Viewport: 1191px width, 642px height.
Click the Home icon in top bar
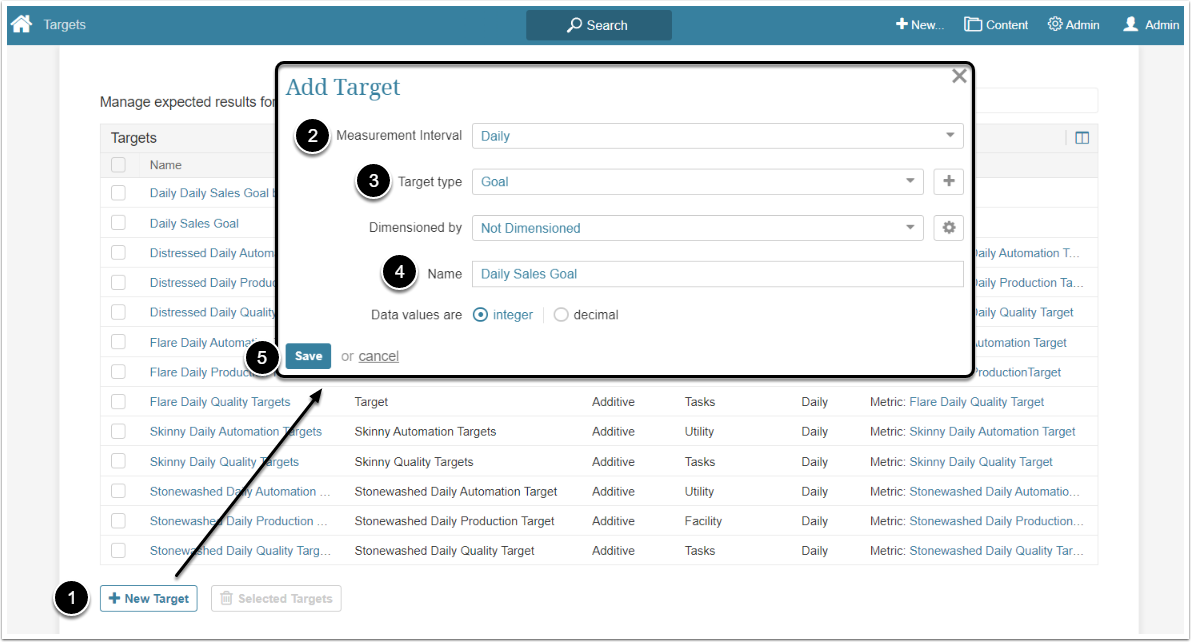click(x=21, y=24)
